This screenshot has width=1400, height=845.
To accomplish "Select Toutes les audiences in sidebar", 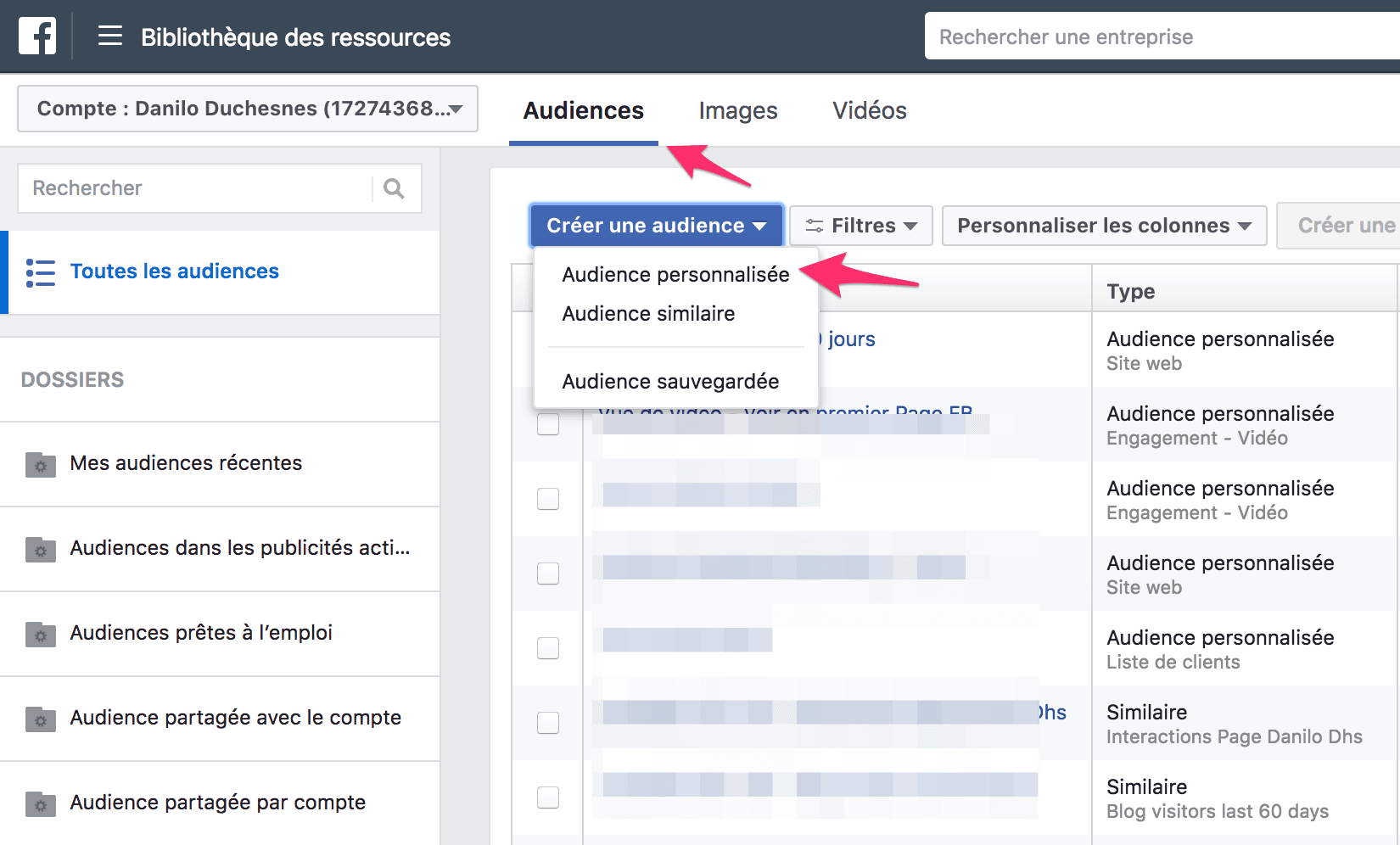I will coord(220,271).
